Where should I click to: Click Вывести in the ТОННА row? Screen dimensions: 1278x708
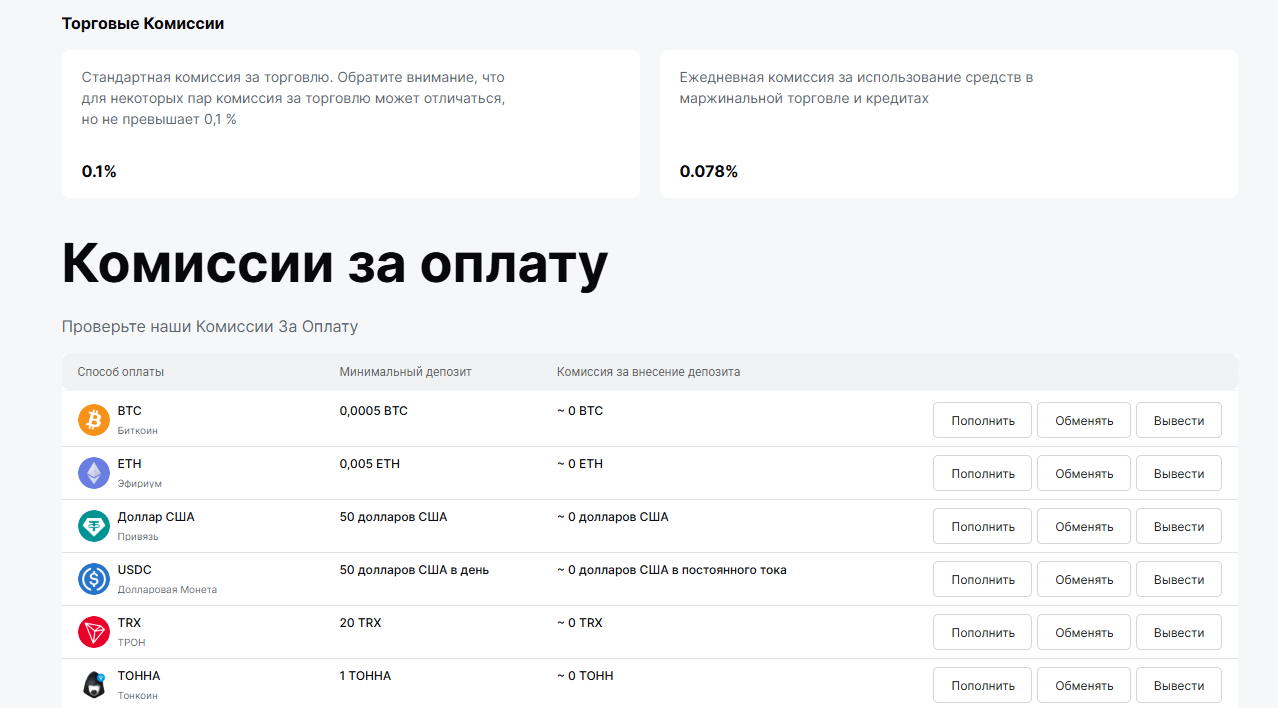(1179, 685)
